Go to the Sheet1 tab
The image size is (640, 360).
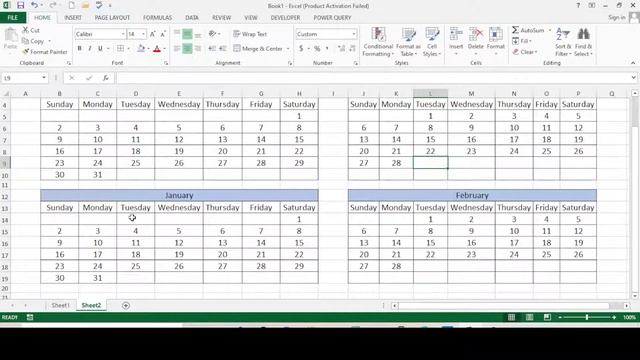[x=60, y=305]
